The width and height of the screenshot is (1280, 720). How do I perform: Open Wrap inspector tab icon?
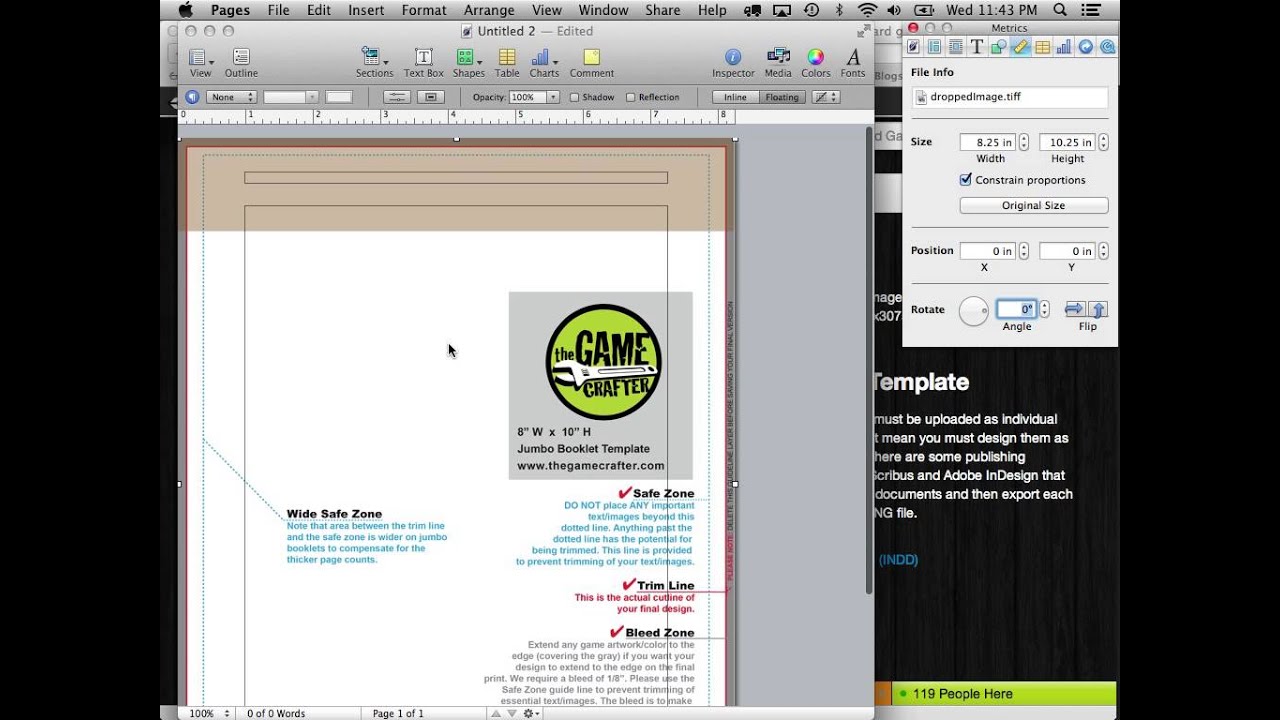point(956,47)
